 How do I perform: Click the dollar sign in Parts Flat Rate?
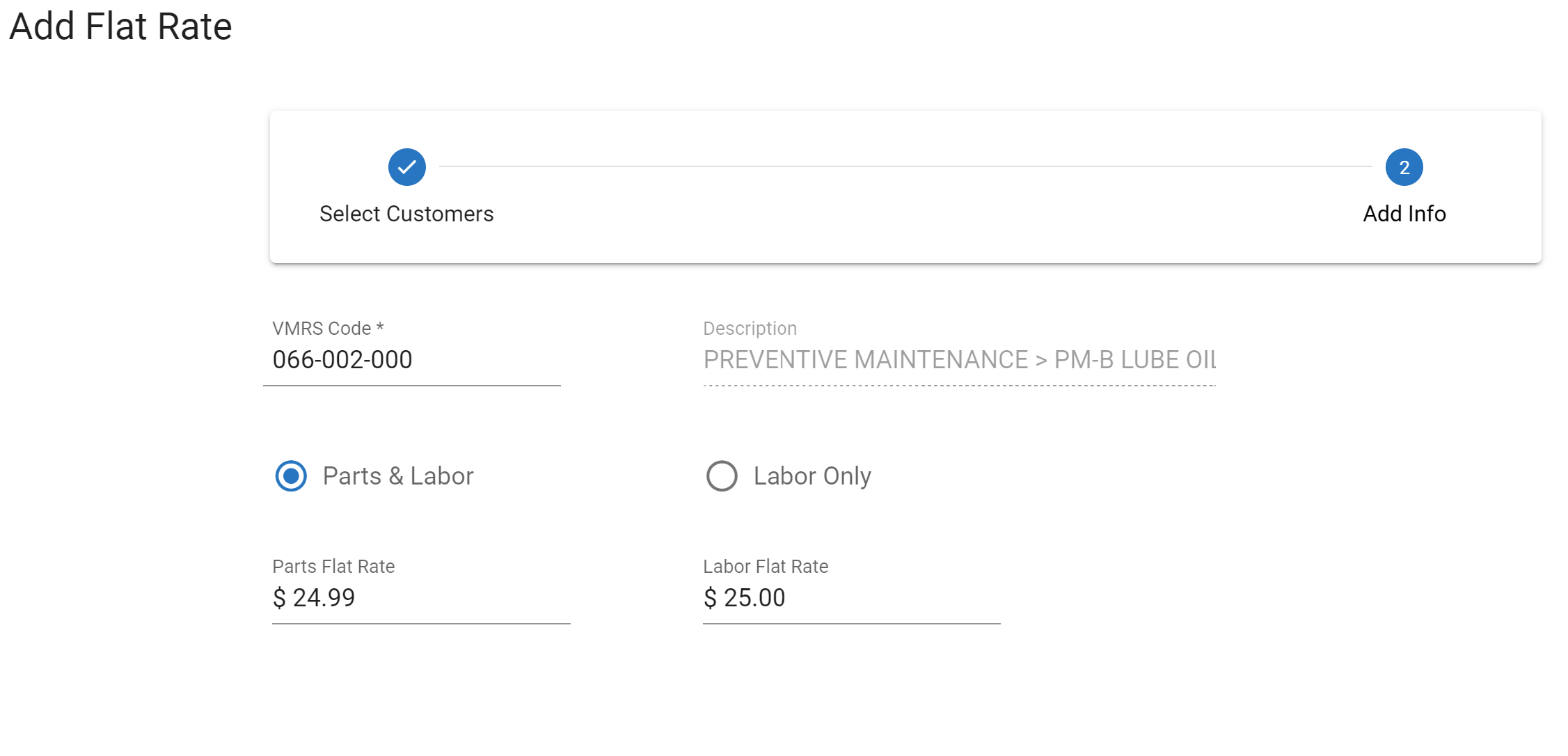pyautogui.click(x=279, y=598)
